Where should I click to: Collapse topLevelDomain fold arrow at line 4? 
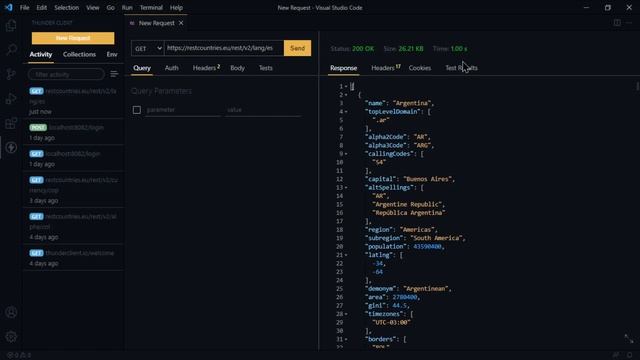pos(346,112)
